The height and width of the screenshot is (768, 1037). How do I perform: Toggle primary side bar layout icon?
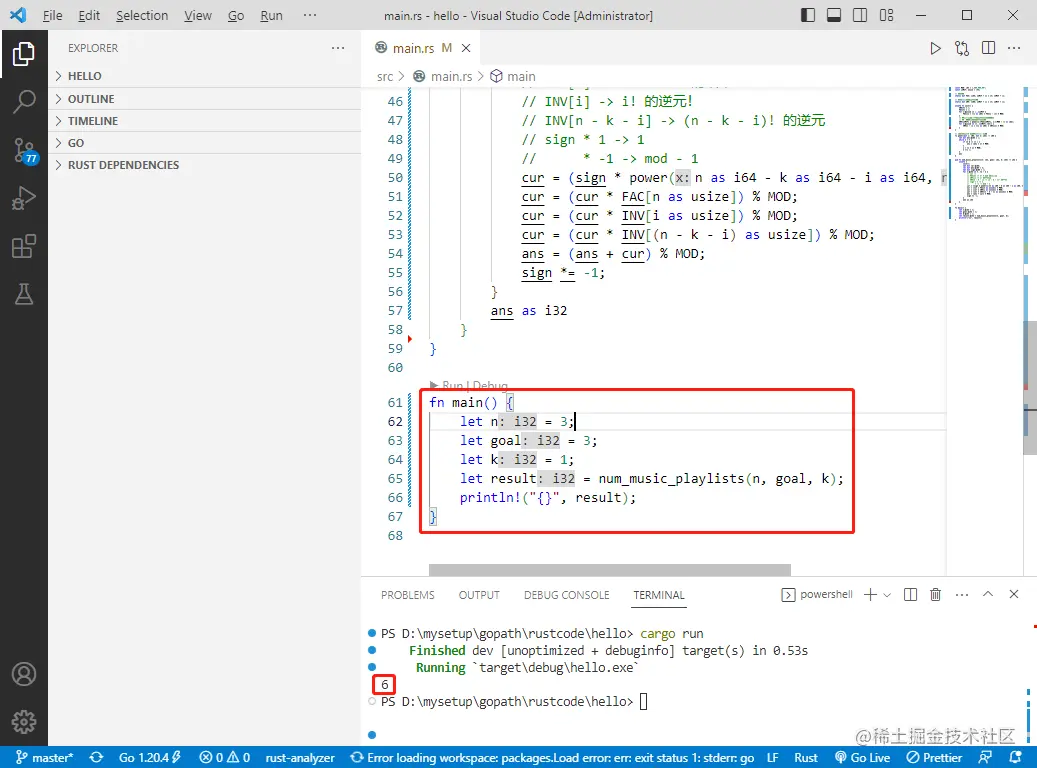[x=808, y=15]
